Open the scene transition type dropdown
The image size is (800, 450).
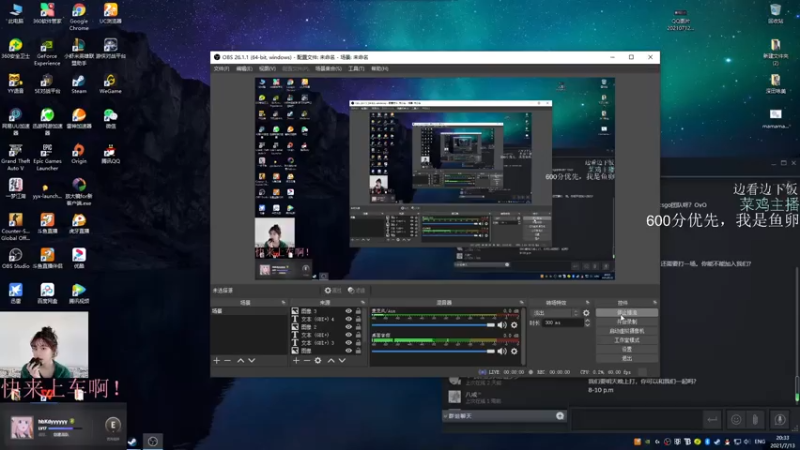coord(556,313)
